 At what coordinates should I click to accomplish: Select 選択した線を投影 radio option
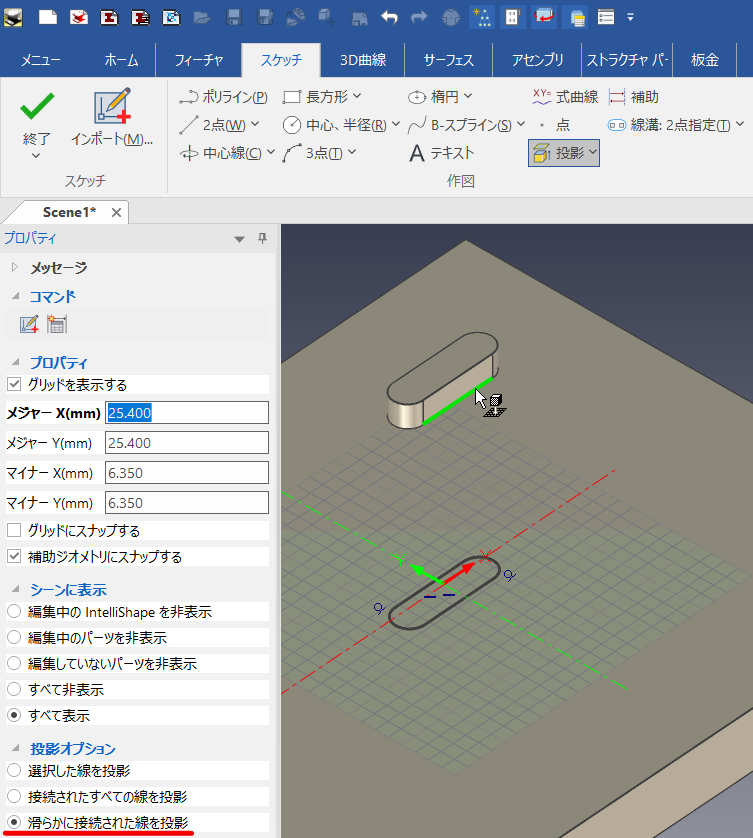coord(14,771)
